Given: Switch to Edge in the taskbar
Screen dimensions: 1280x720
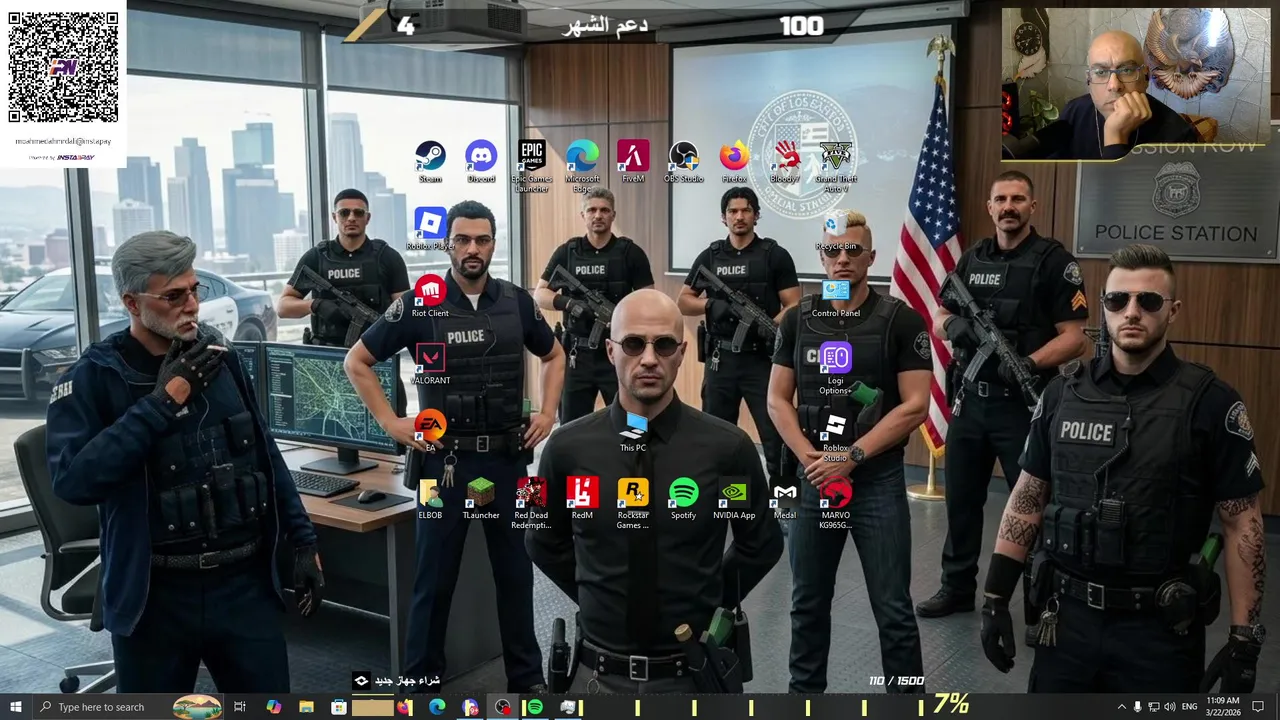Looking at the screenshot, I should (437, 707).
